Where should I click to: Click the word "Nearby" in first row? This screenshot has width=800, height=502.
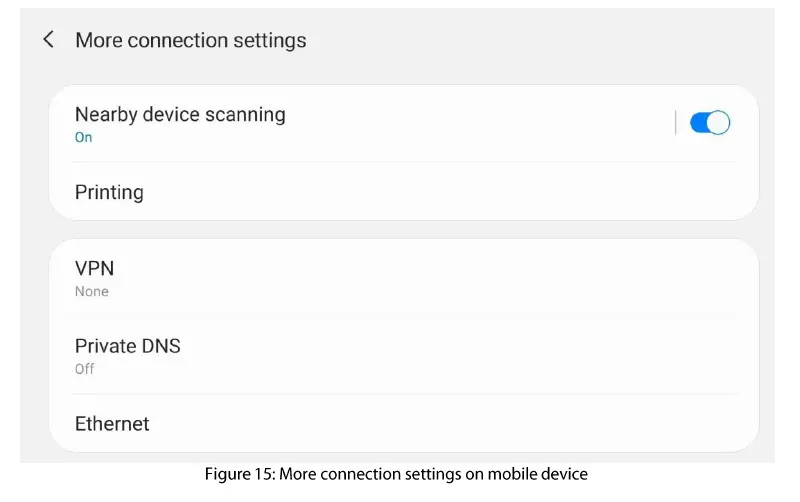click(106, 115)
